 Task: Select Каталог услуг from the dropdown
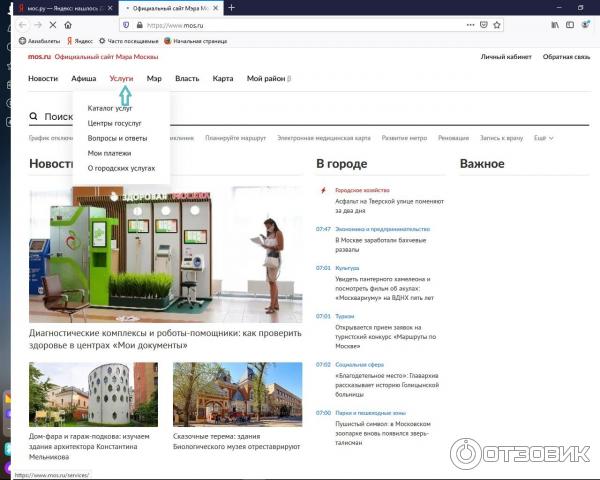point(110,108)
